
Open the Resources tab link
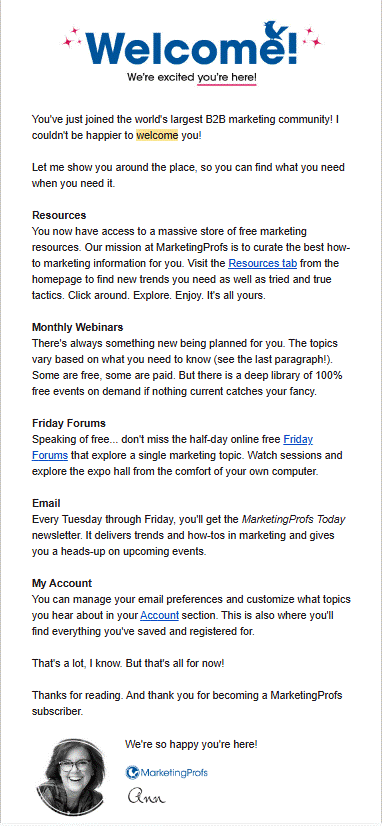pos(262,263)
